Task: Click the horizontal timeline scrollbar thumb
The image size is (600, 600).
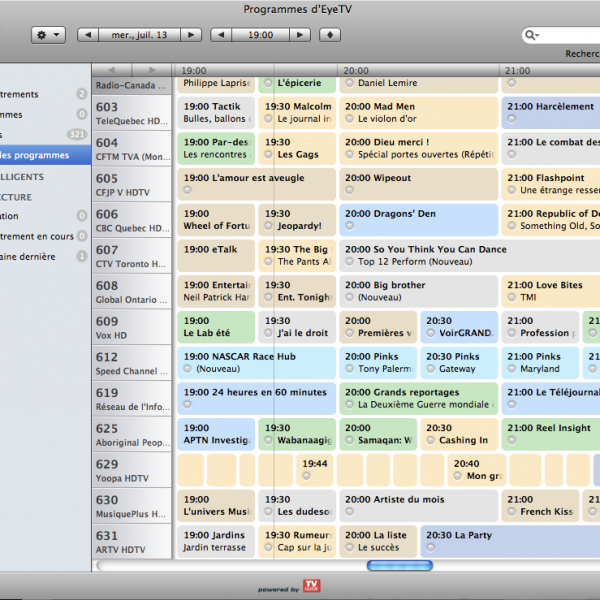Action: click(x=399, y=566)
